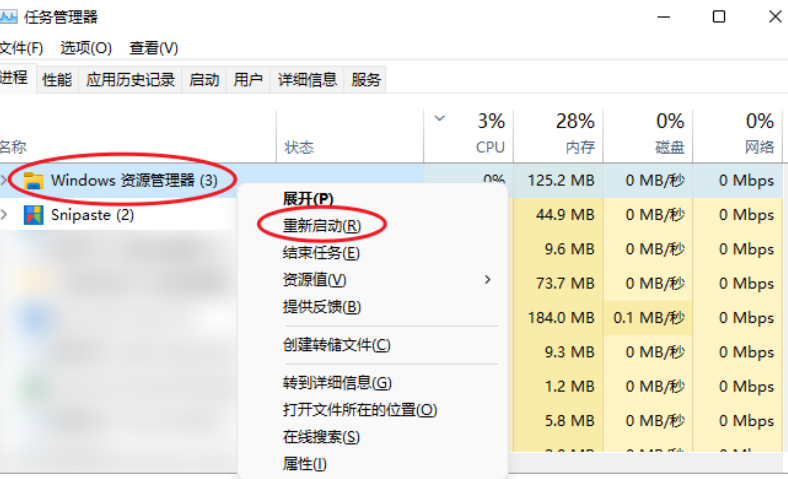Switch to the 性能 tab
The height and width of the screenshot is (479, 788).
coord(57,79)
